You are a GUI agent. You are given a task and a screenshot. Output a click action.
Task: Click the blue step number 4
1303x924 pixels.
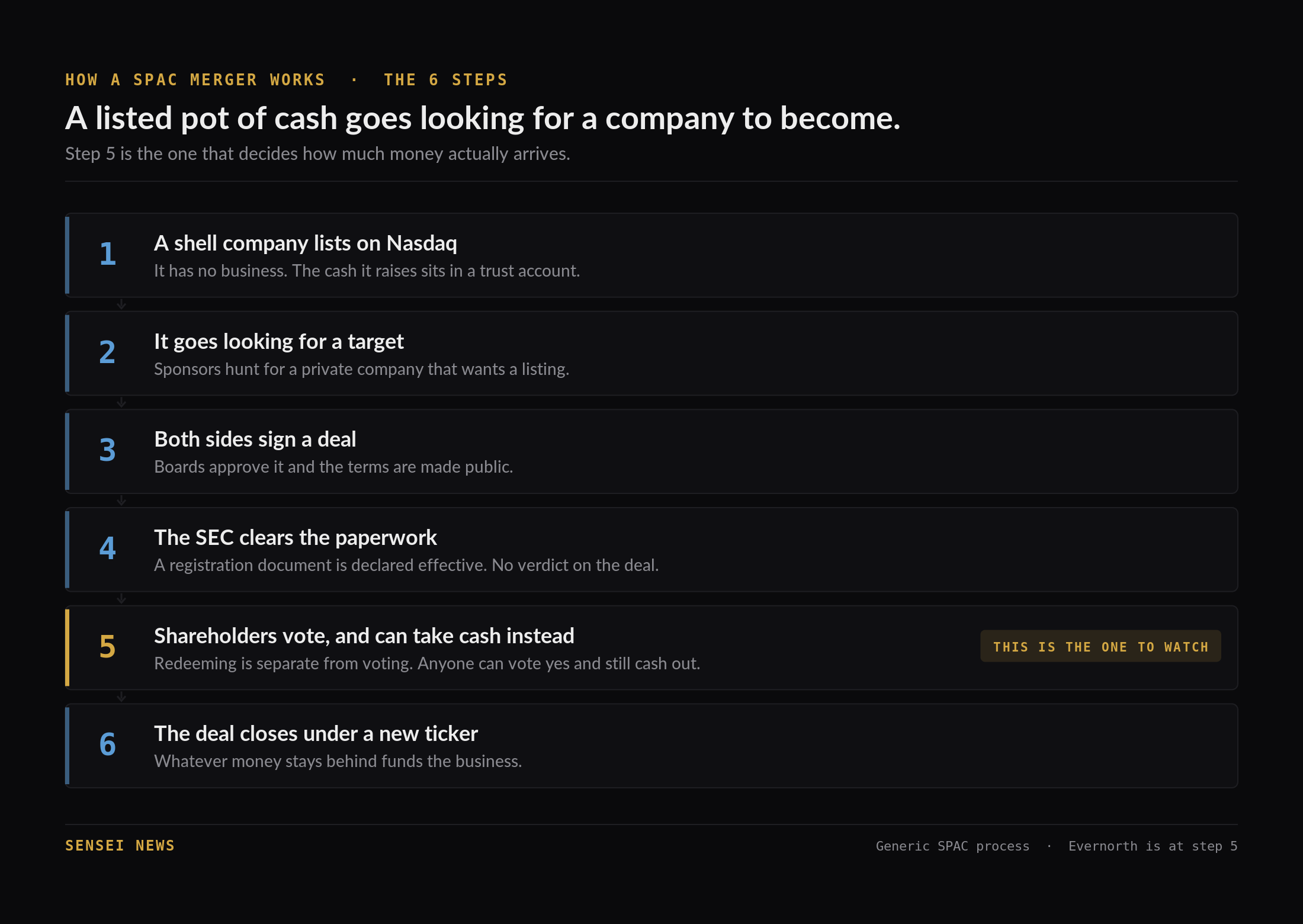(107, 548)
